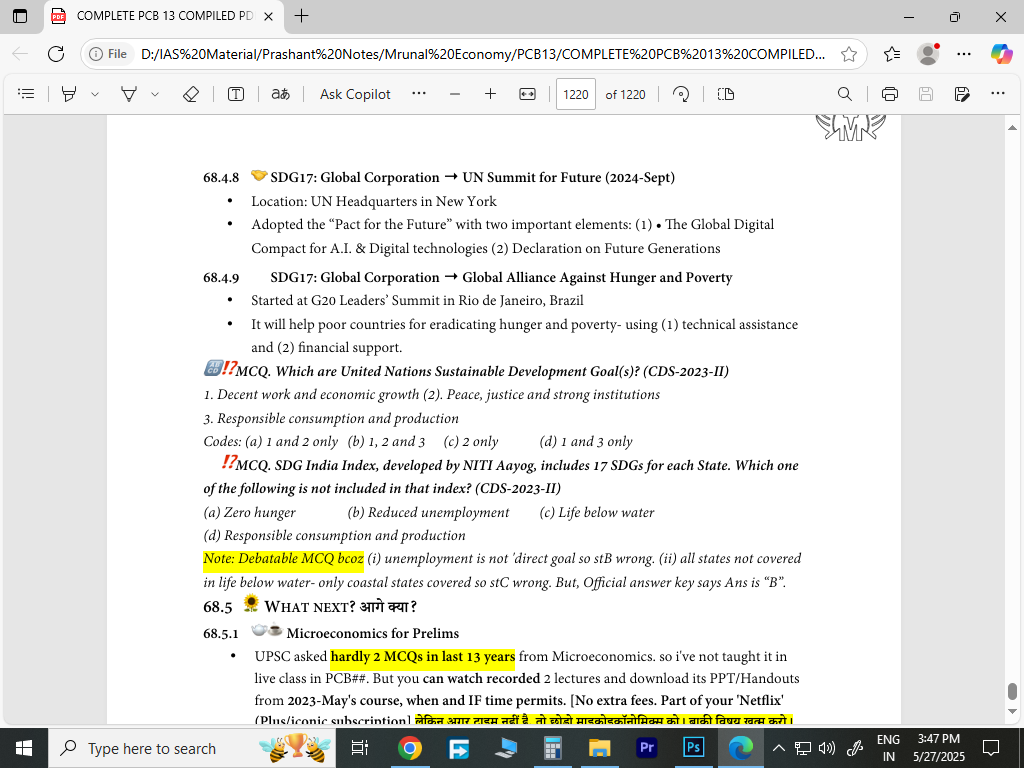This screenshot has height=768, width=1024.
Task: Click the Add text tool icon
Action: click(x=236, y=94)
